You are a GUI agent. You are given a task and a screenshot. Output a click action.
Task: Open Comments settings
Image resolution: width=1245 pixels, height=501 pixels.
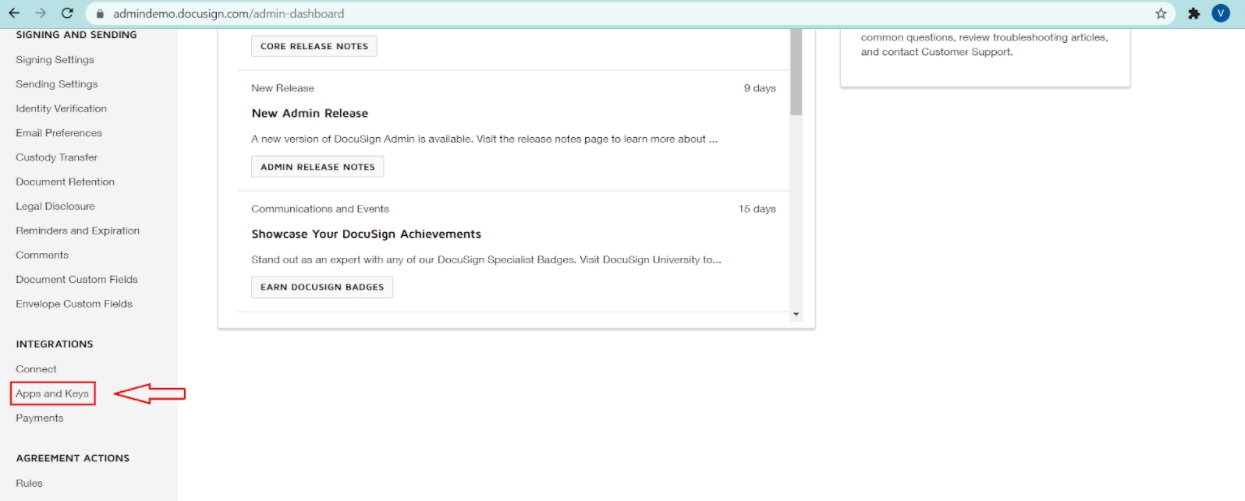(42, 255)
